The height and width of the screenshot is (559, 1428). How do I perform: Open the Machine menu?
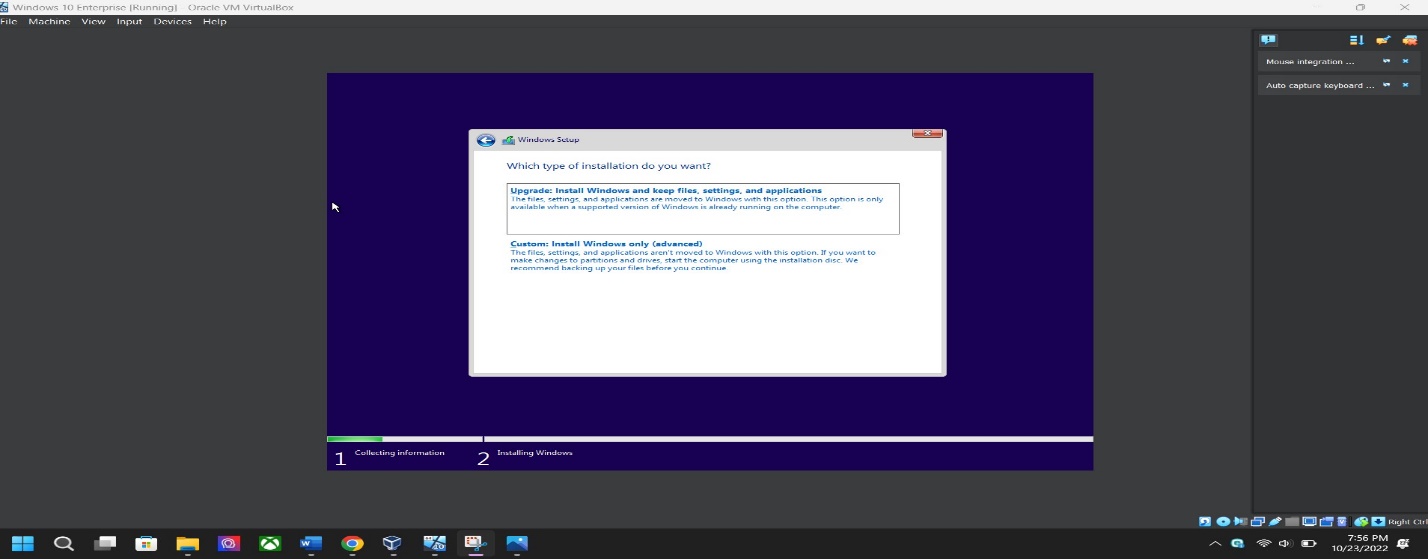[49, 22]
